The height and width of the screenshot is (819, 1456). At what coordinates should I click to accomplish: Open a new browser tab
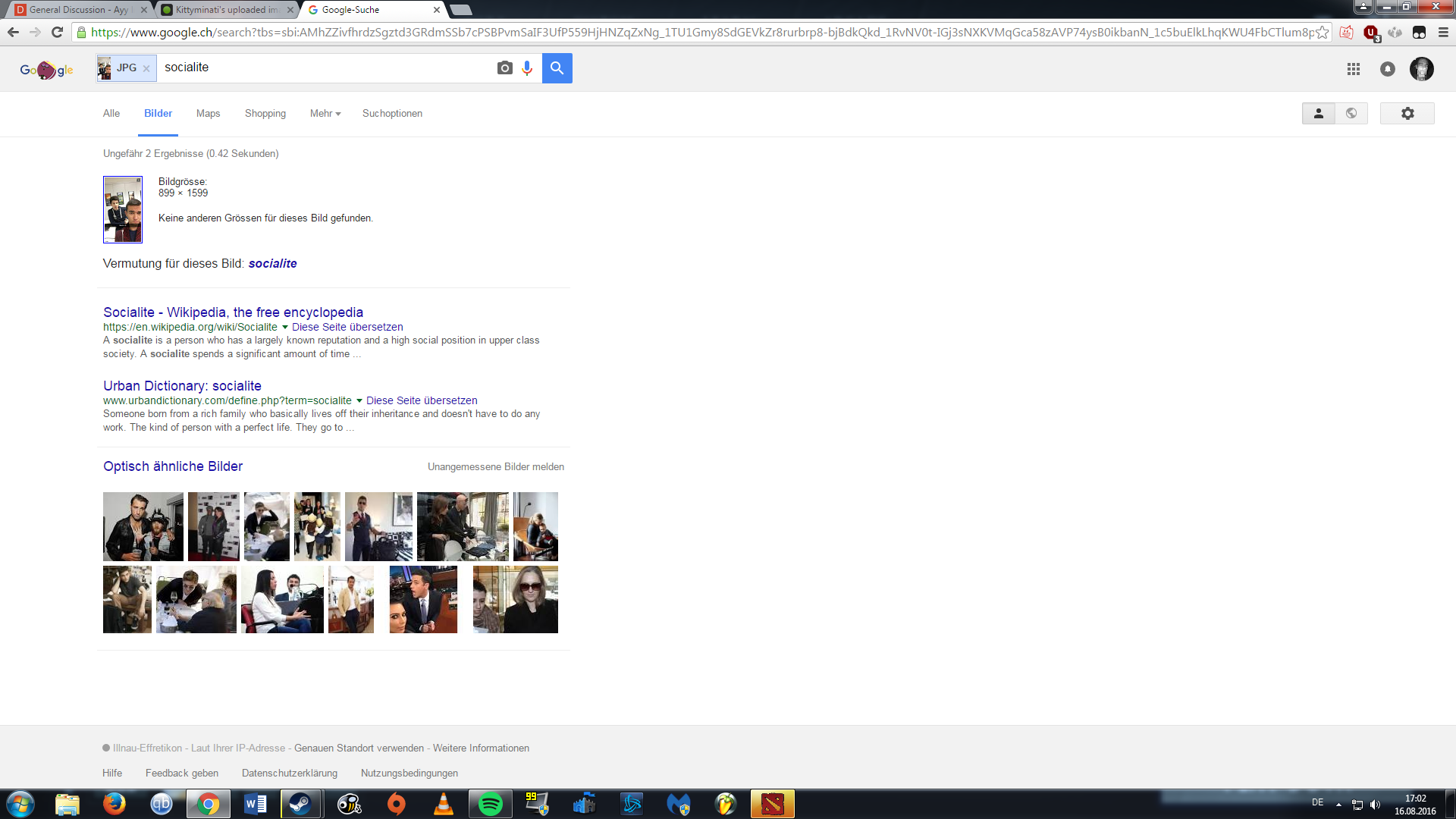[461, 10]
